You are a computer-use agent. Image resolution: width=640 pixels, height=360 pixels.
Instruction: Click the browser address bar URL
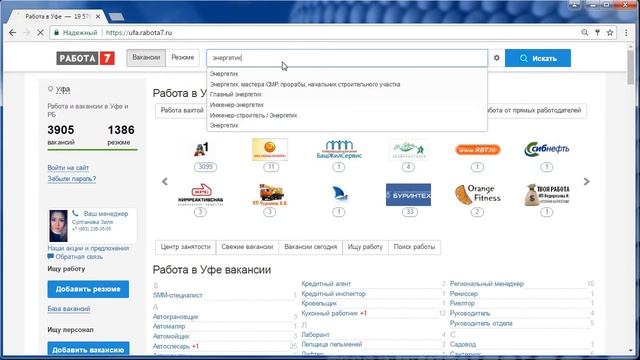[x=139, y=33]
